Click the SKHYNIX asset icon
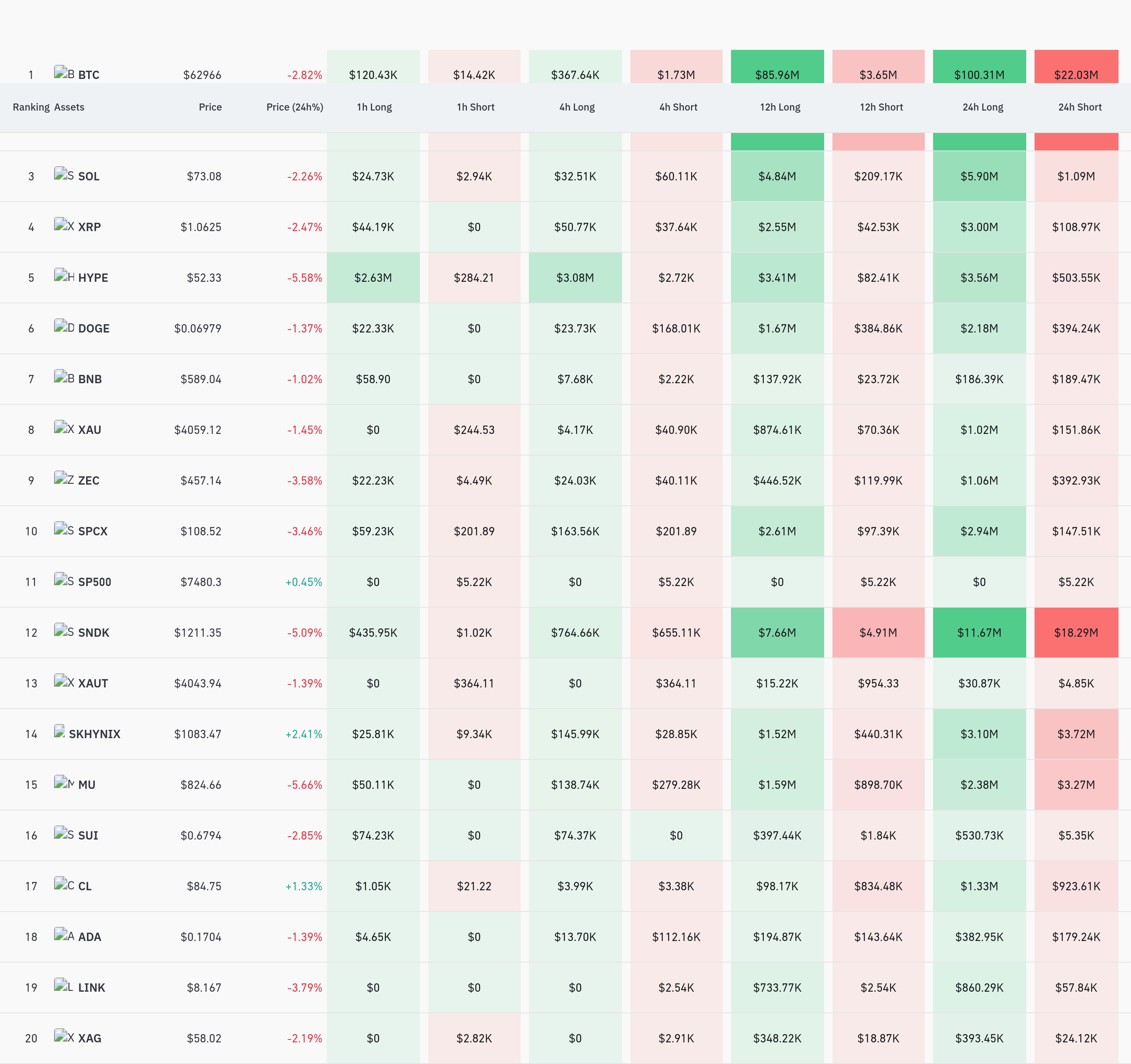 [x=59, y=731]
